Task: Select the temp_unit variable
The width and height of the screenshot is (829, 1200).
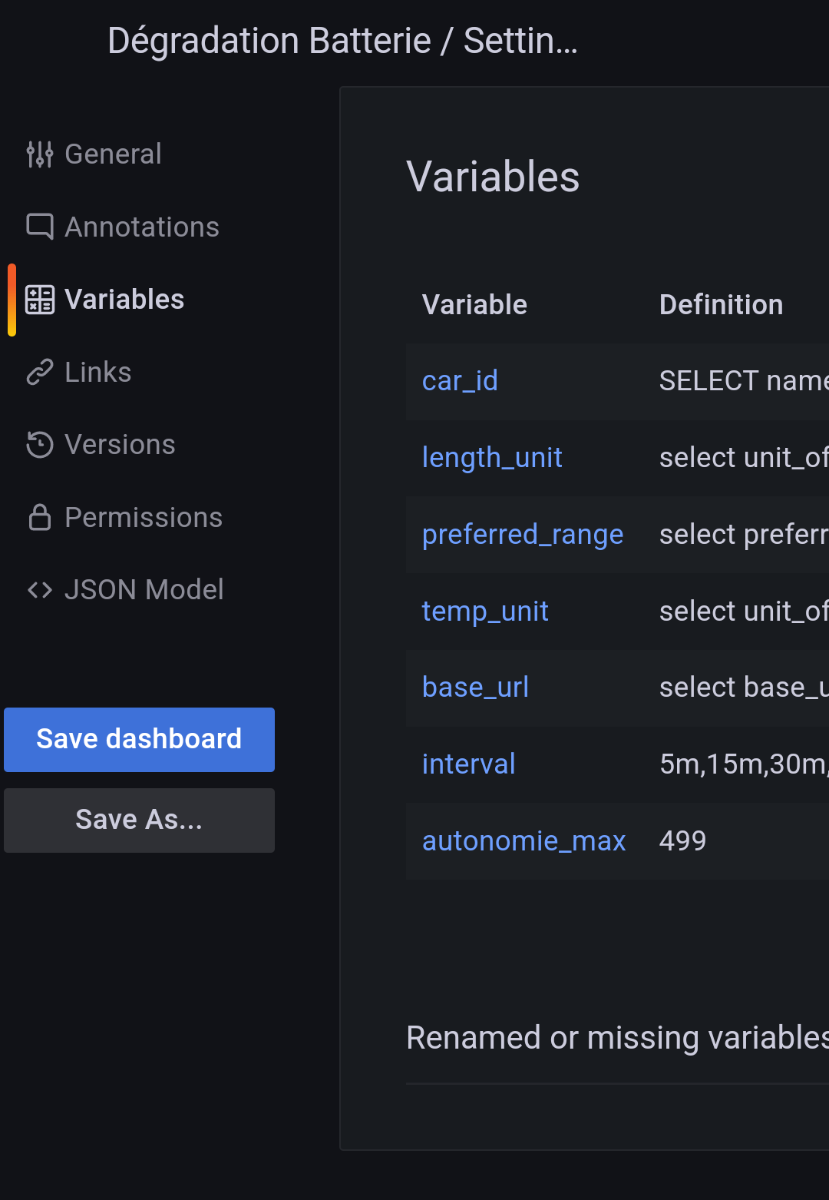Action: [x=485, y=611]
